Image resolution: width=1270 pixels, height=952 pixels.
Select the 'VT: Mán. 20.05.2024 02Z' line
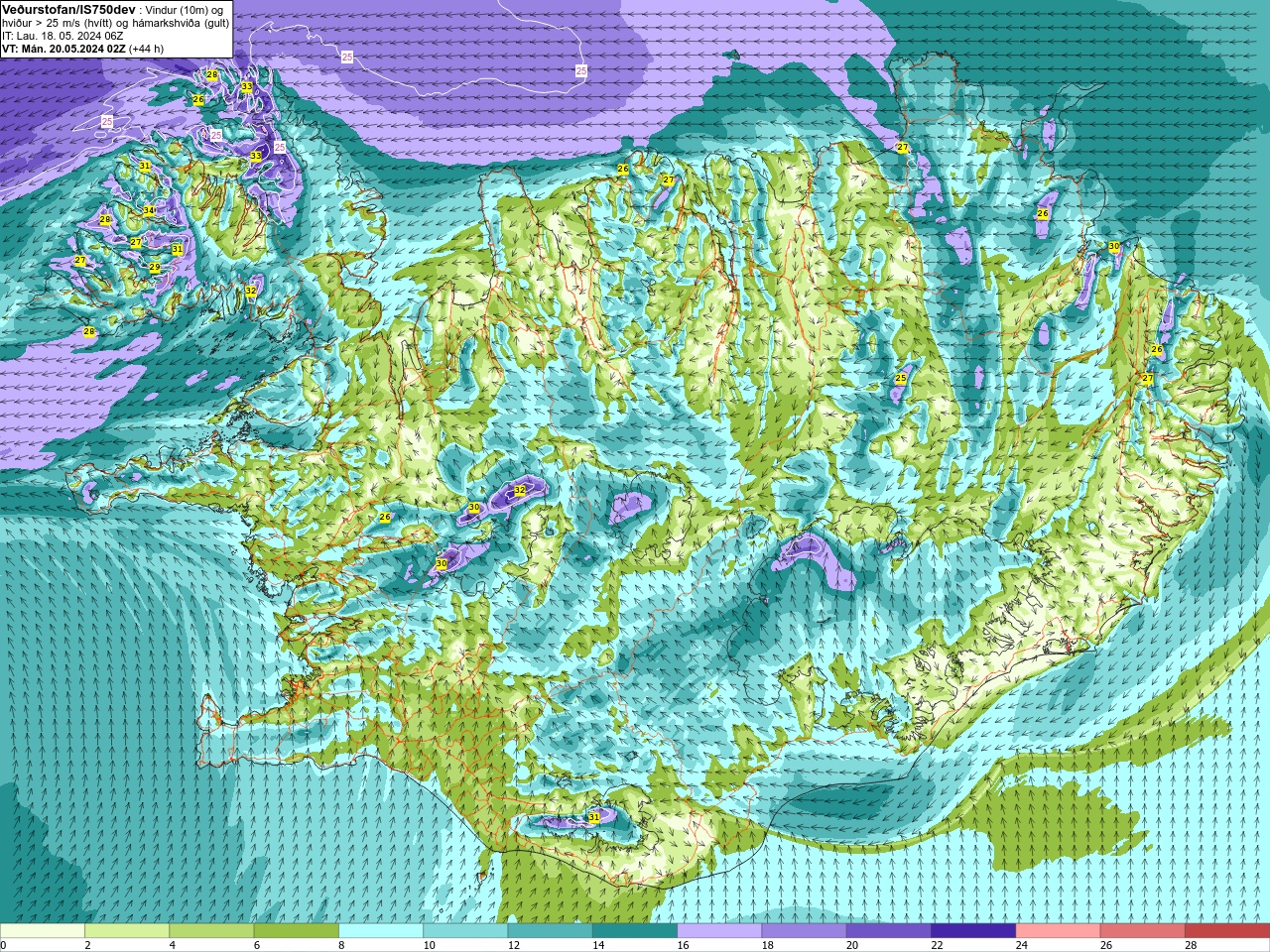tap(63, 49)
